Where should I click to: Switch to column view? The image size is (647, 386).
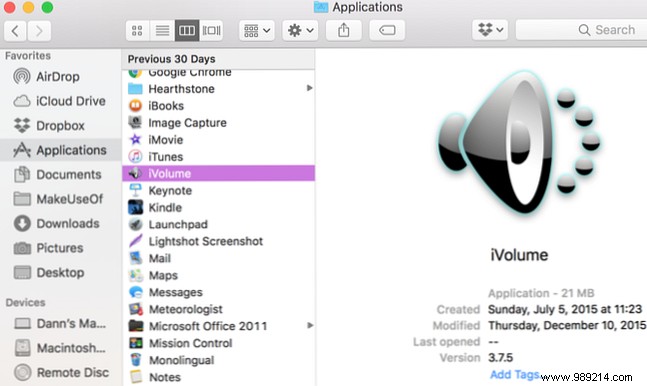coord(187,31)
